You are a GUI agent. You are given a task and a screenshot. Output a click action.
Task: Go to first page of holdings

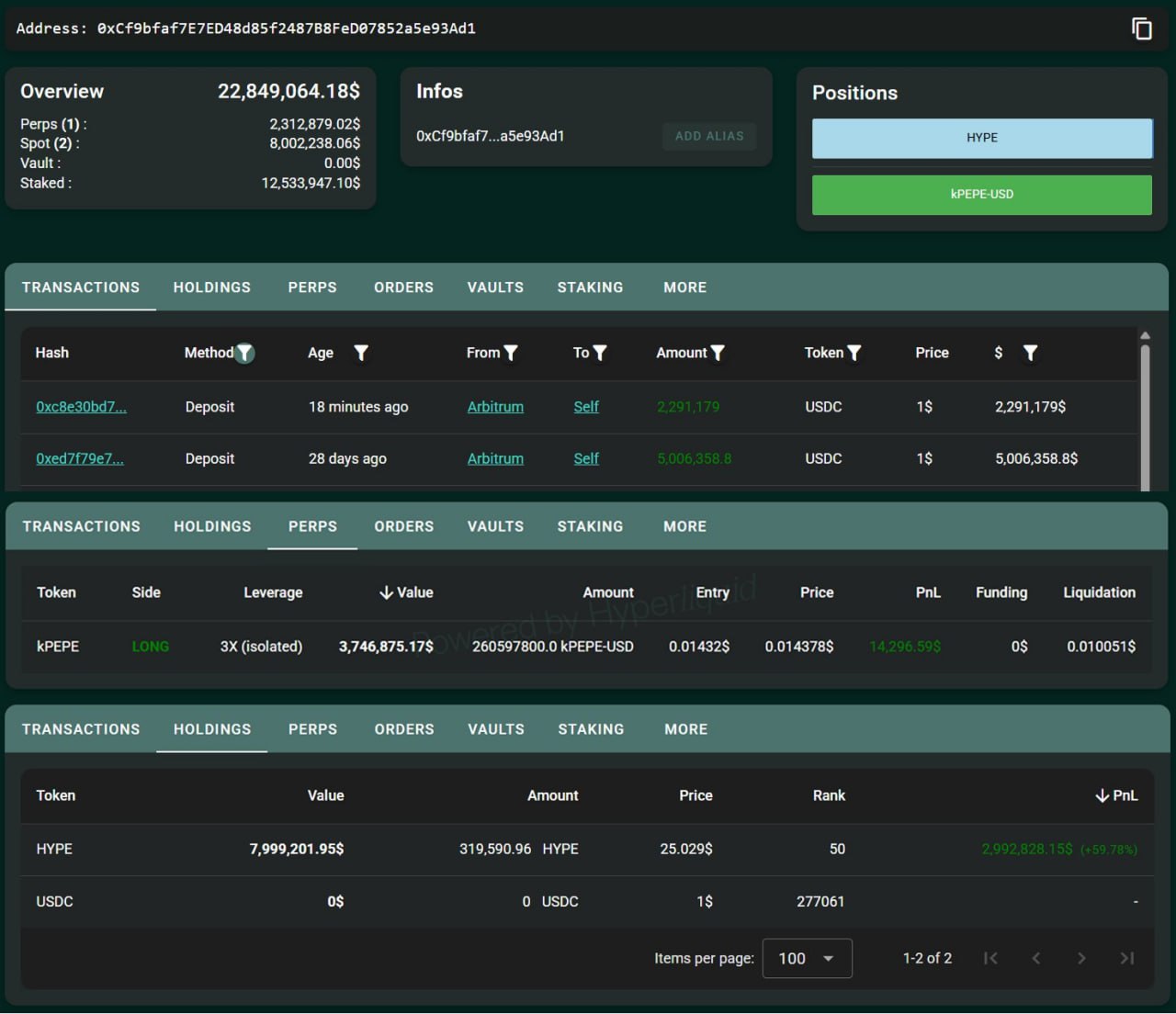click(990, 958)
